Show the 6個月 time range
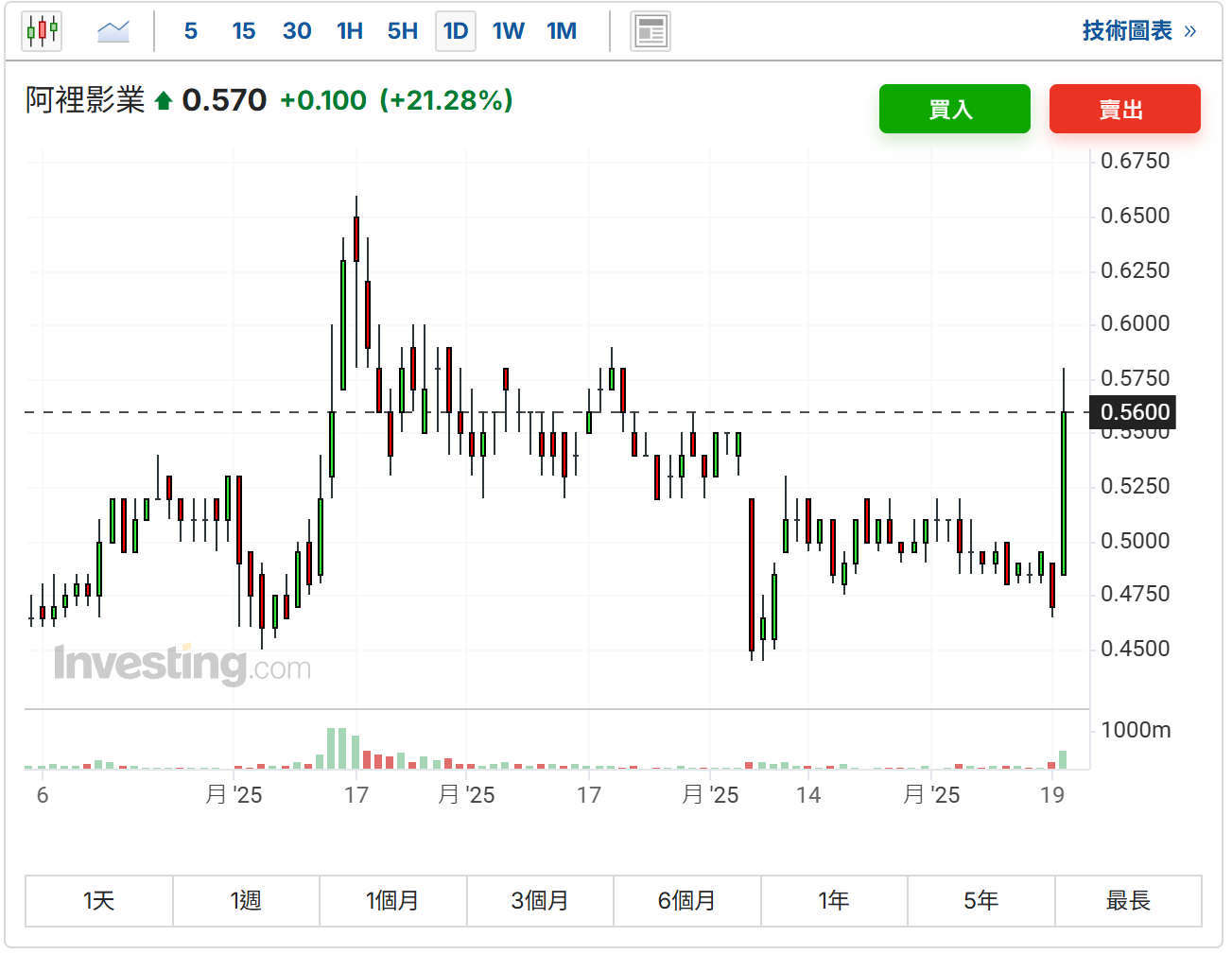 click(x=687, y=901)
